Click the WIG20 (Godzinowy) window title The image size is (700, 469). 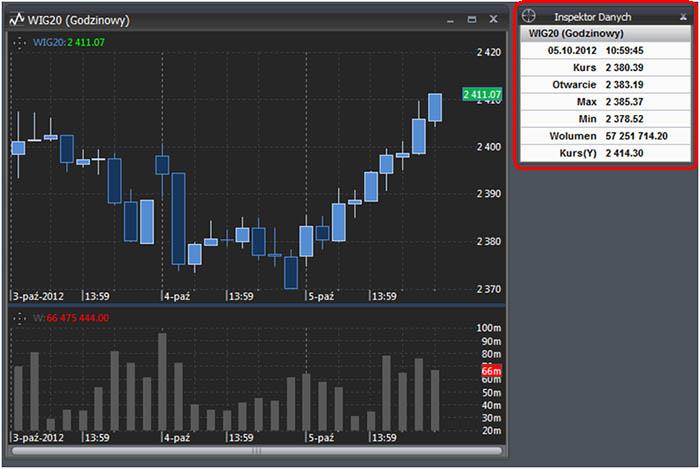click(79, 20)
